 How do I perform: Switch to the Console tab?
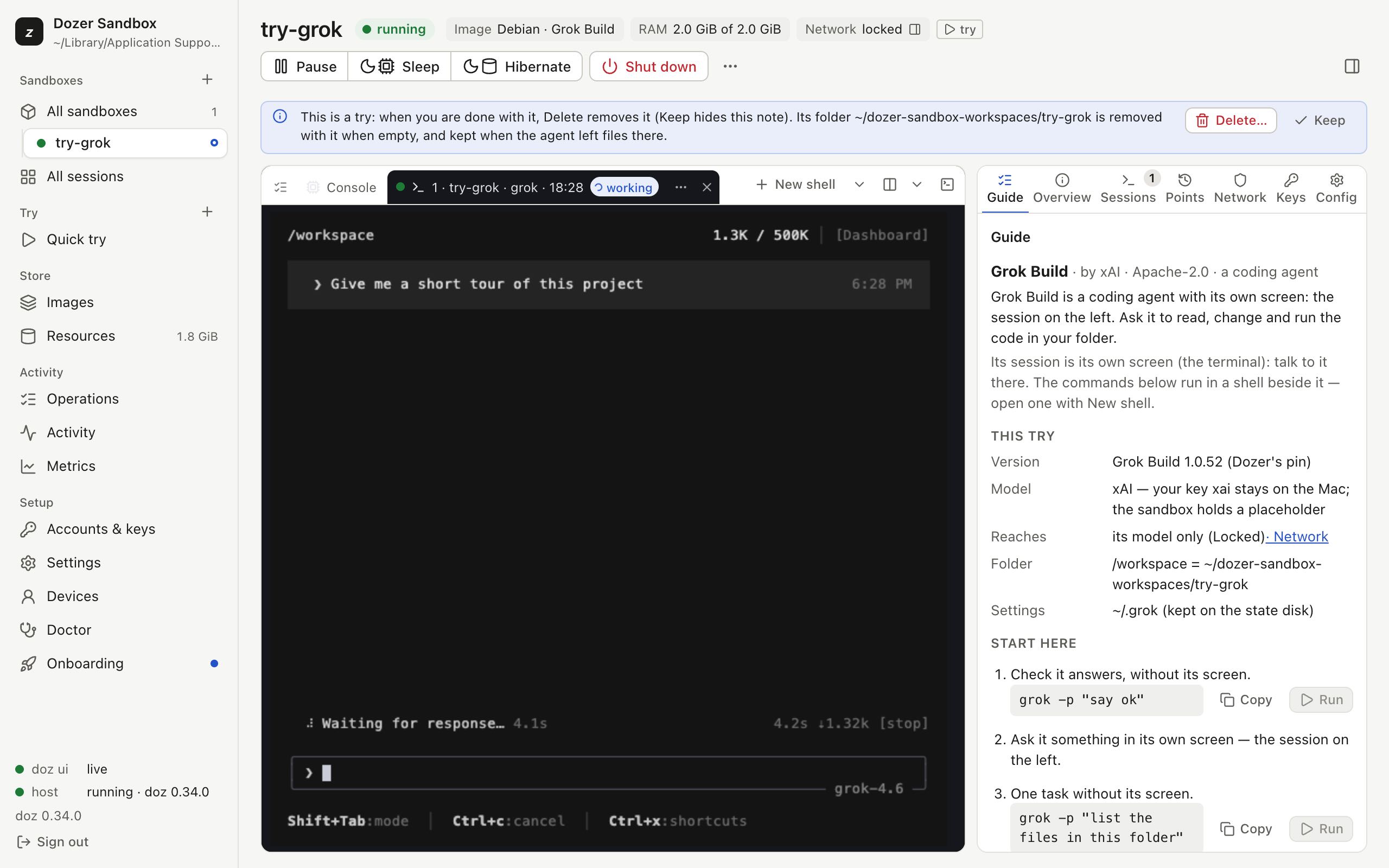pos(341,187)
